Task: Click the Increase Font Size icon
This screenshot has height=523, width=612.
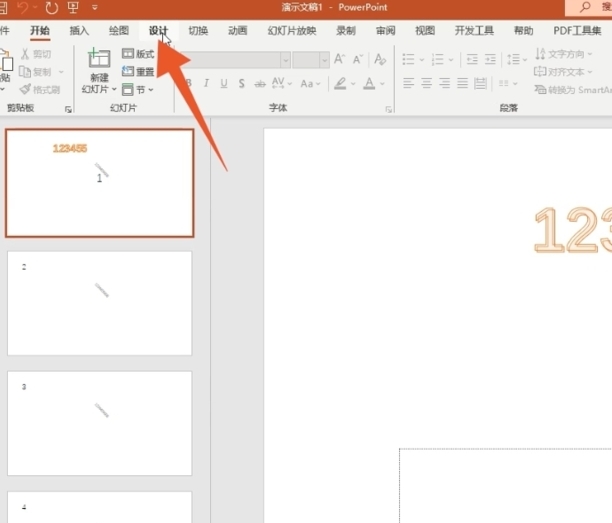Action: click(x=340, y=59)
